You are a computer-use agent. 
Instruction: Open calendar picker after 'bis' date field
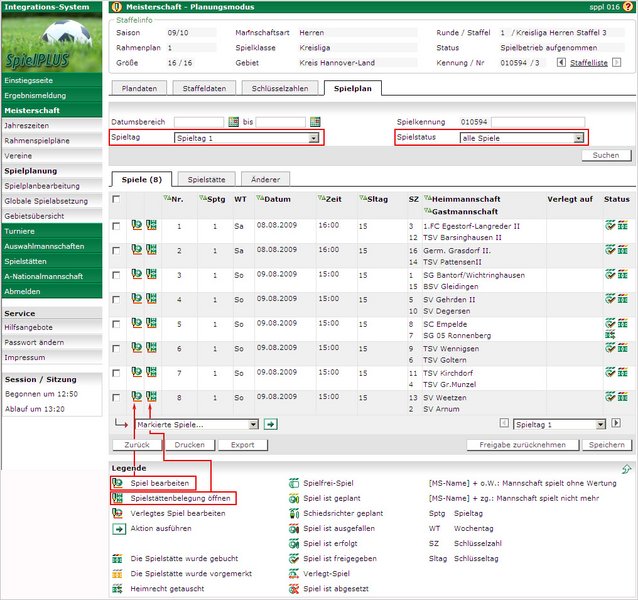click(x=315, y=121)
